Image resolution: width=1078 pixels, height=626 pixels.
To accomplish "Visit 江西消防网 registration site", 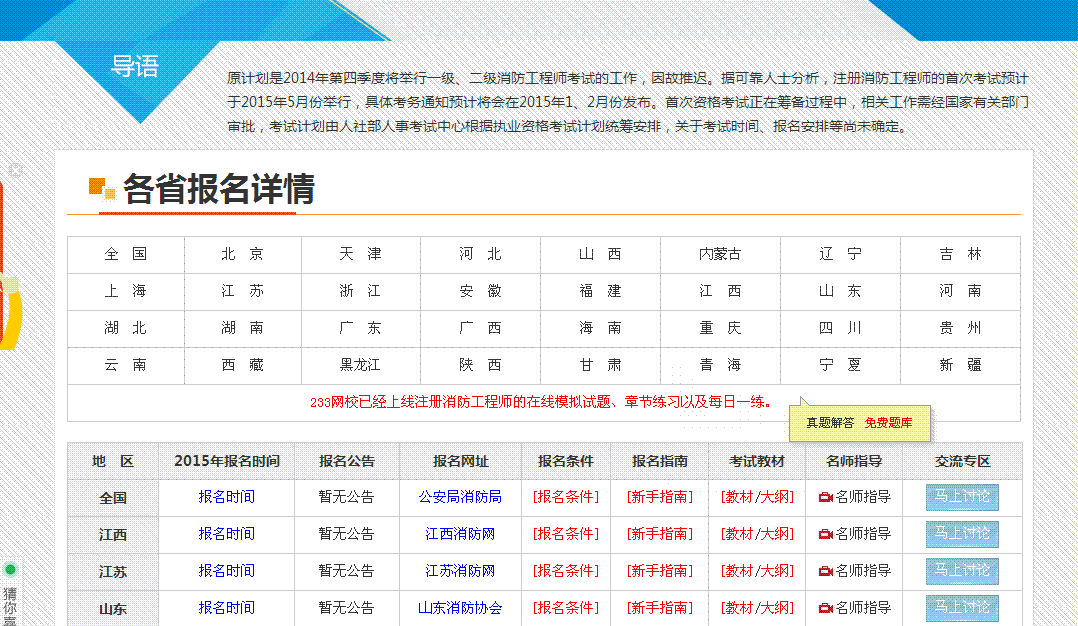I will click(460, 534).
